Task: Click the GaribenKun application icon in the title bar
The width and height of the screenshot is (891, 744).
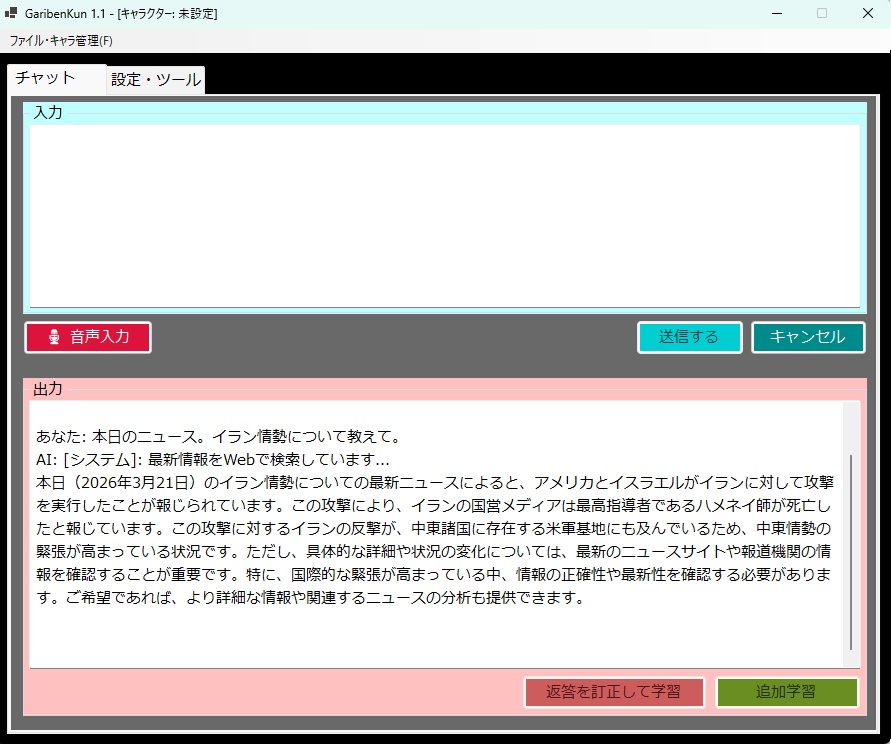Action: (12, 13)
